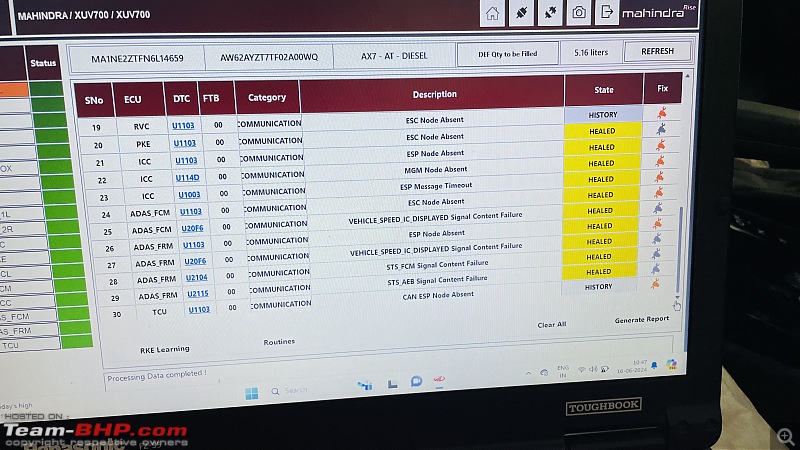Click the HISTORY state in SNo 19 row
800x450 pixels.
(603, 115)
